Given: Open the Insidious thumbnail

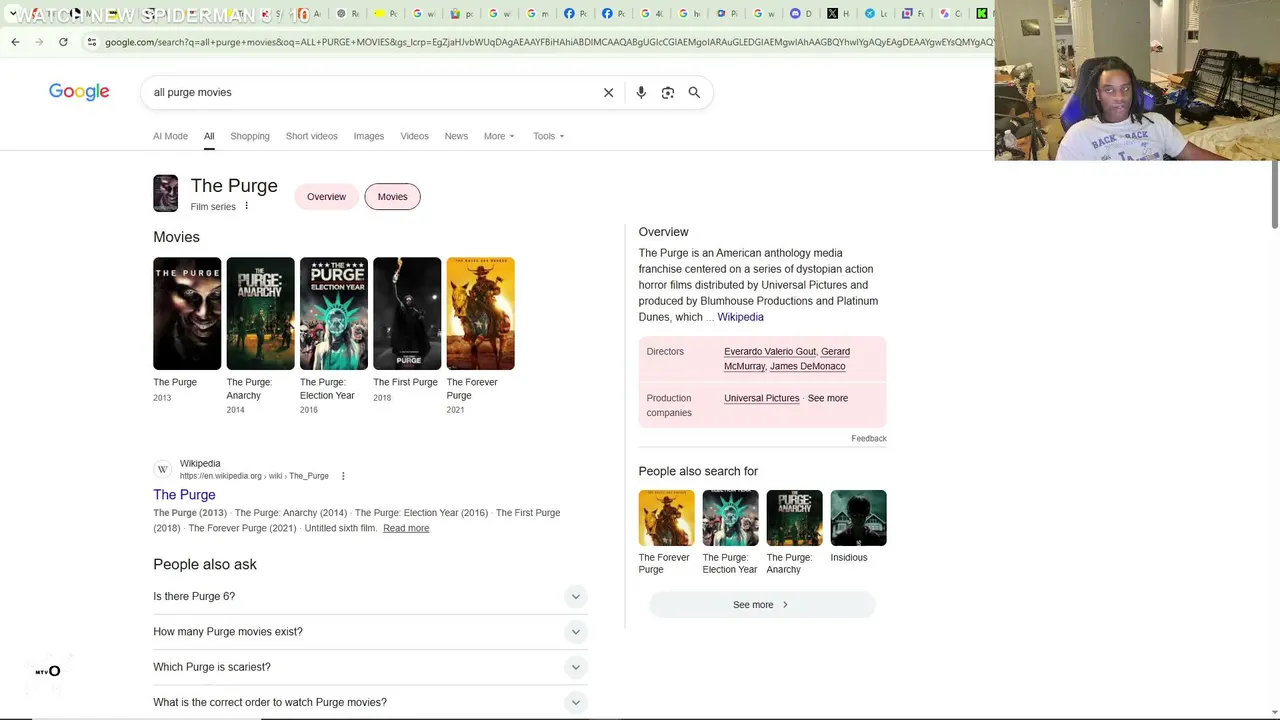Looking at the screenshot, I should point(858,518).
